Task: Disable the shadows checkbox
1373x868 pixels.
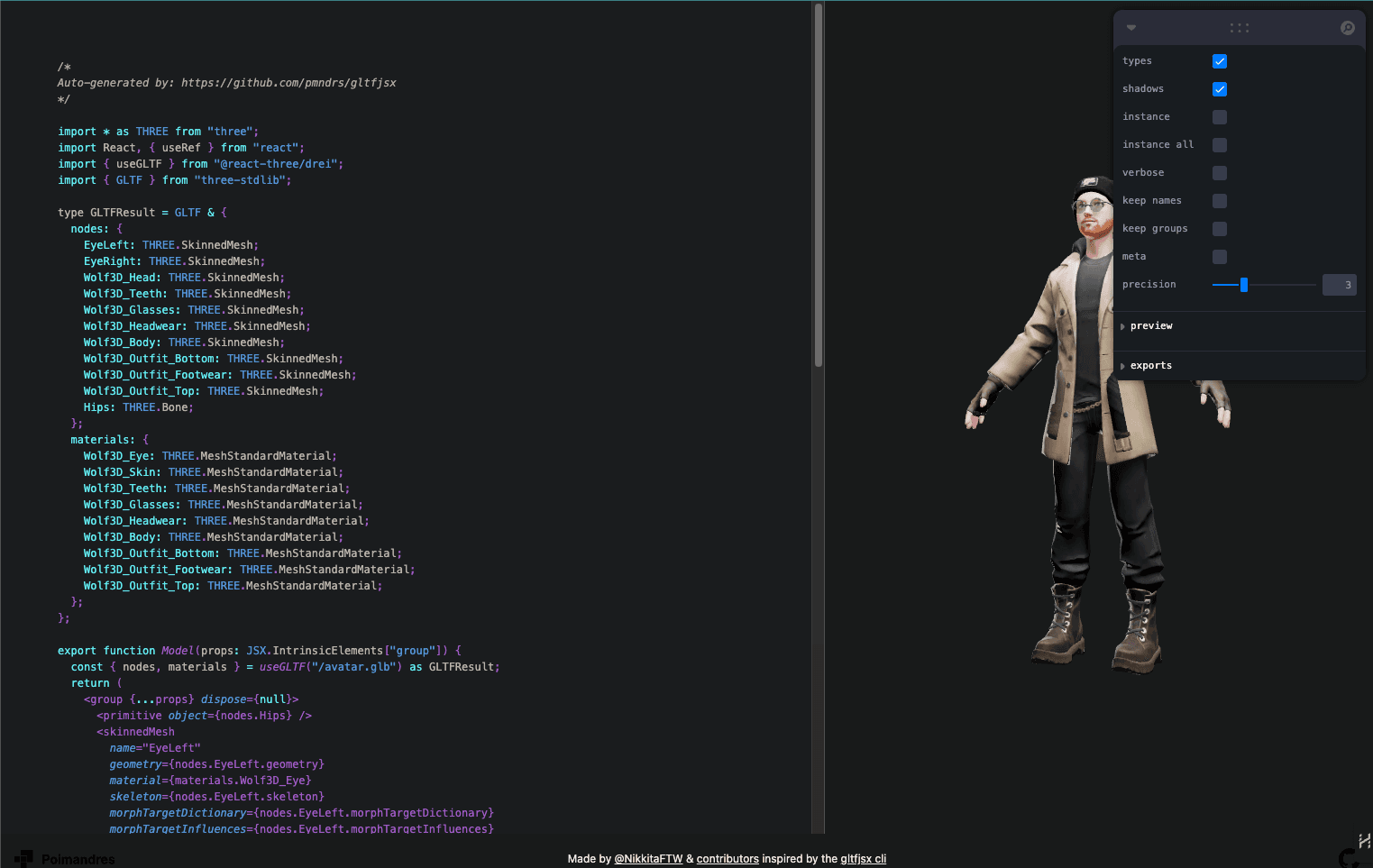Action: point(1219,88)
